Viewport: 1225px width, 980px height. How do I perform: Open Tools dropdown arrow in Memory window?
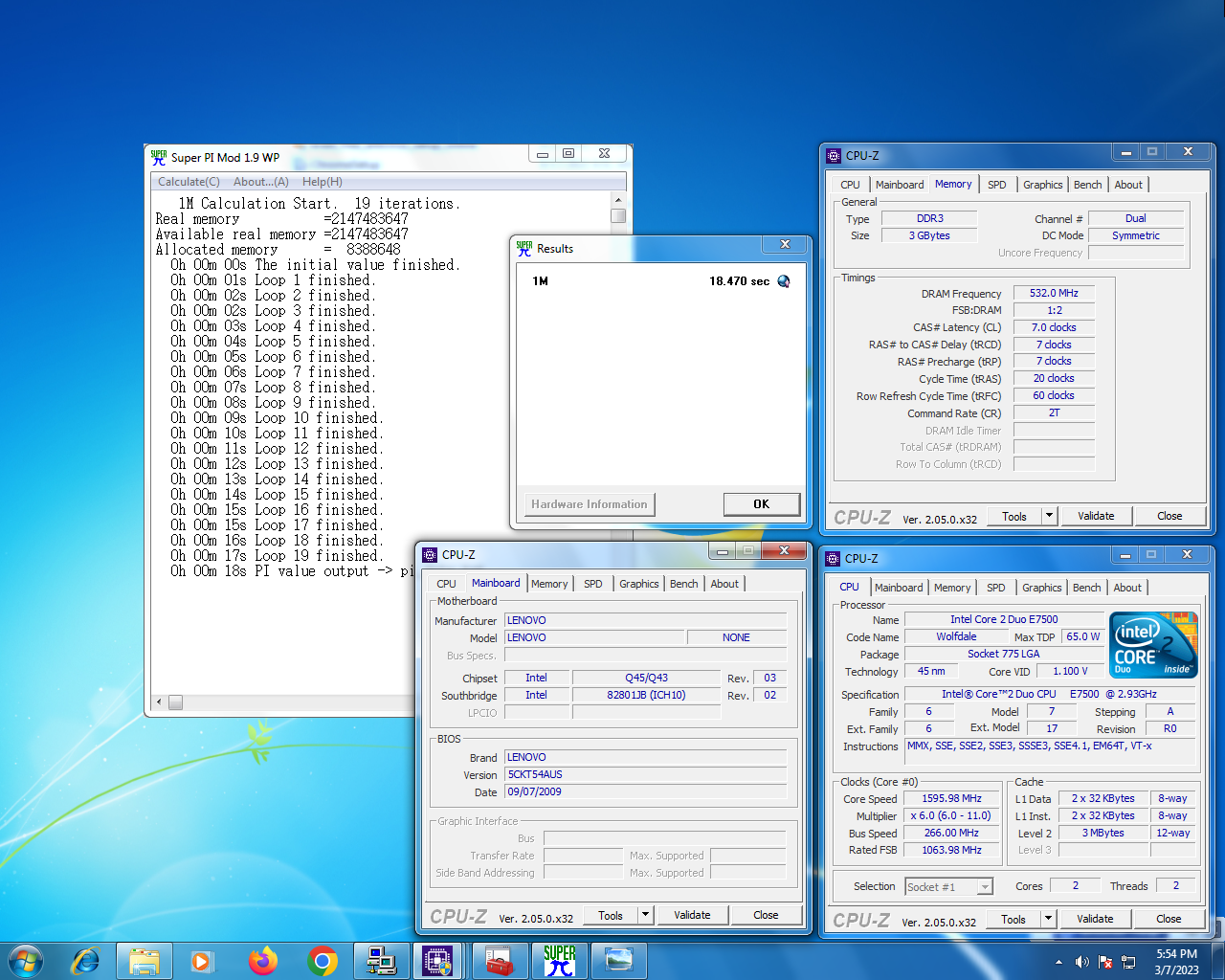(x=1049, y=516)
